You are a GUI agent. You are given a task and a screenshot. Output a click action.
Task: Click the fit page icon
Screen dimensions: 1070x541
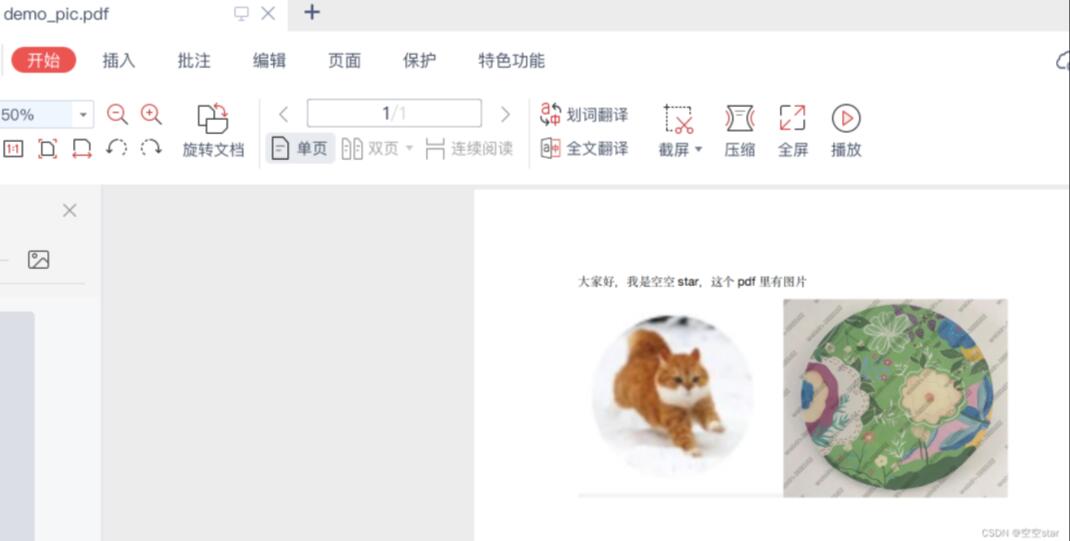click(x=47, y=149)
